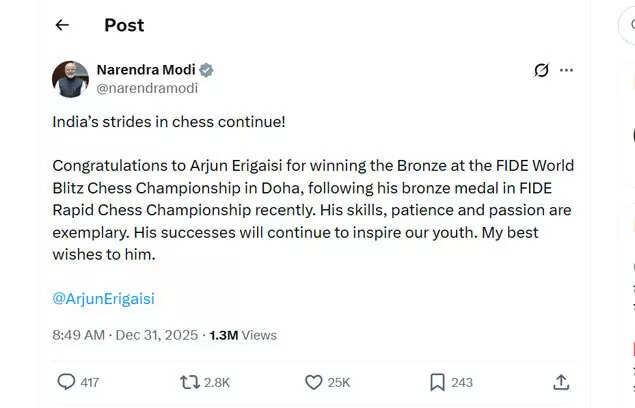
Task: Click the Grok circle-slash icon
Action: 541,70
